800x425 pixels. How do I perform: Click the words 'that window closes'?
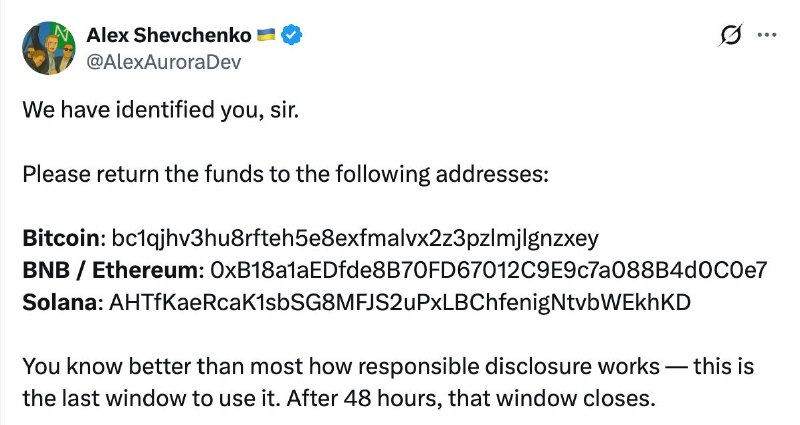point(551,398)
